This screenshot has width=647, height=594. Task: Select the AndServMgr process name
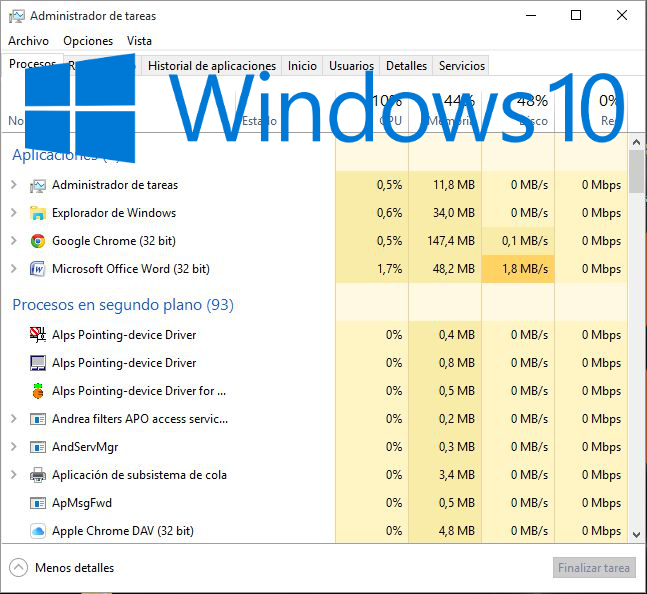click(x=85, y=447)
